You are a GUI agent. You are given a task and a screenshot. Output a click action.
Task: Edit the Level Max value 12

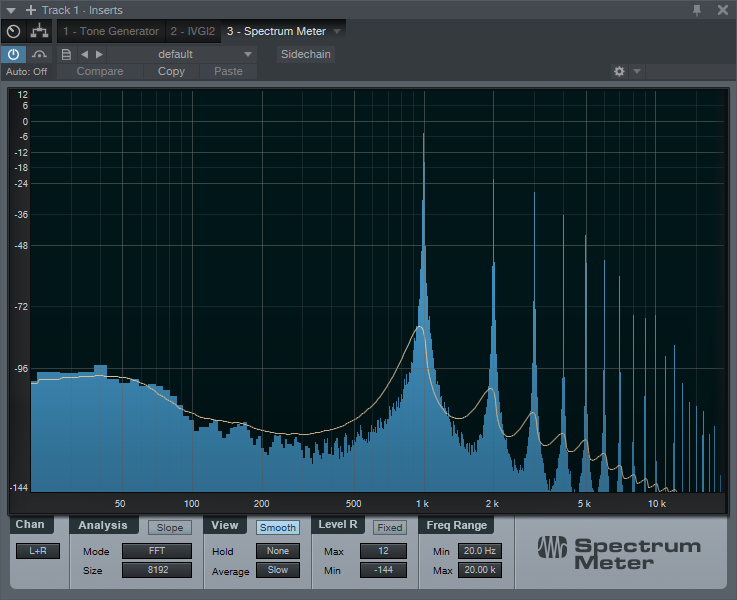384,551
